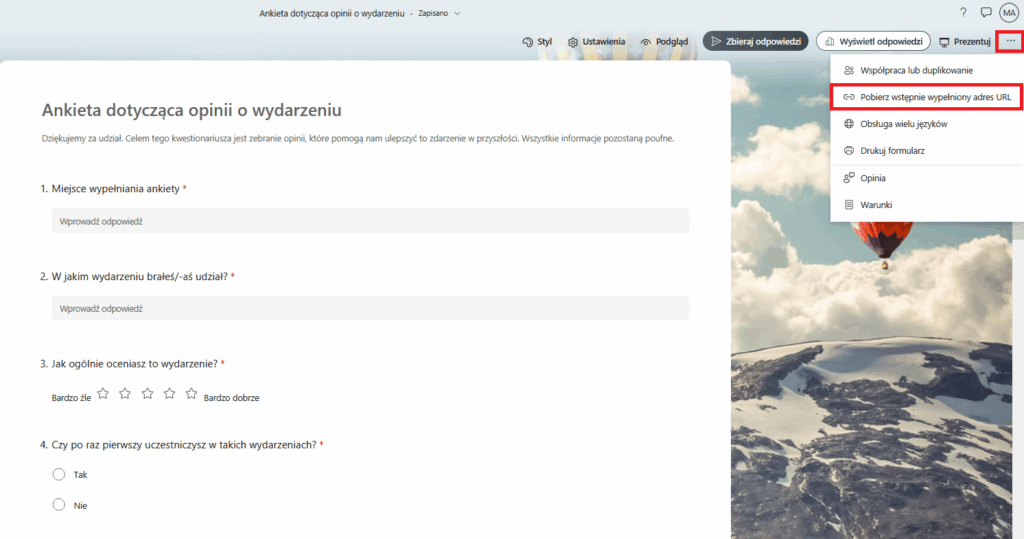Click question 4 about pierwszy raz uczestniczysz
This screenshot has width=1024, height=539.
[x=184, y=445]
